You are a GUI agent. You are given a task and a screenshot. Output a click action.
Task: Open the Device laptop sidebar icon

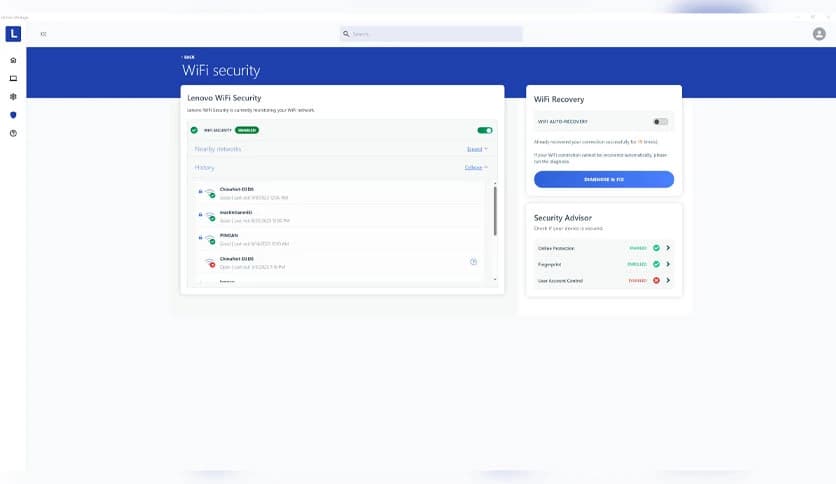tap(13, 78)
